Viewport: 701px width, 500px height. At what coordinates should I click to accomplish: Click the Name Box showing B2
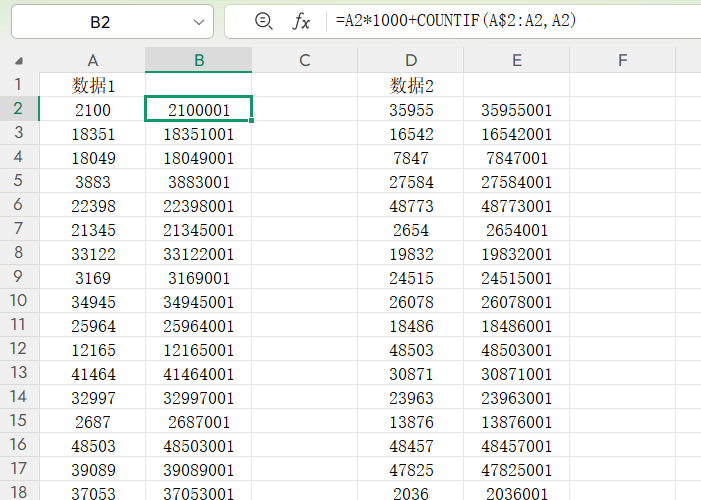pyautogui.click(x=100, y=22)
